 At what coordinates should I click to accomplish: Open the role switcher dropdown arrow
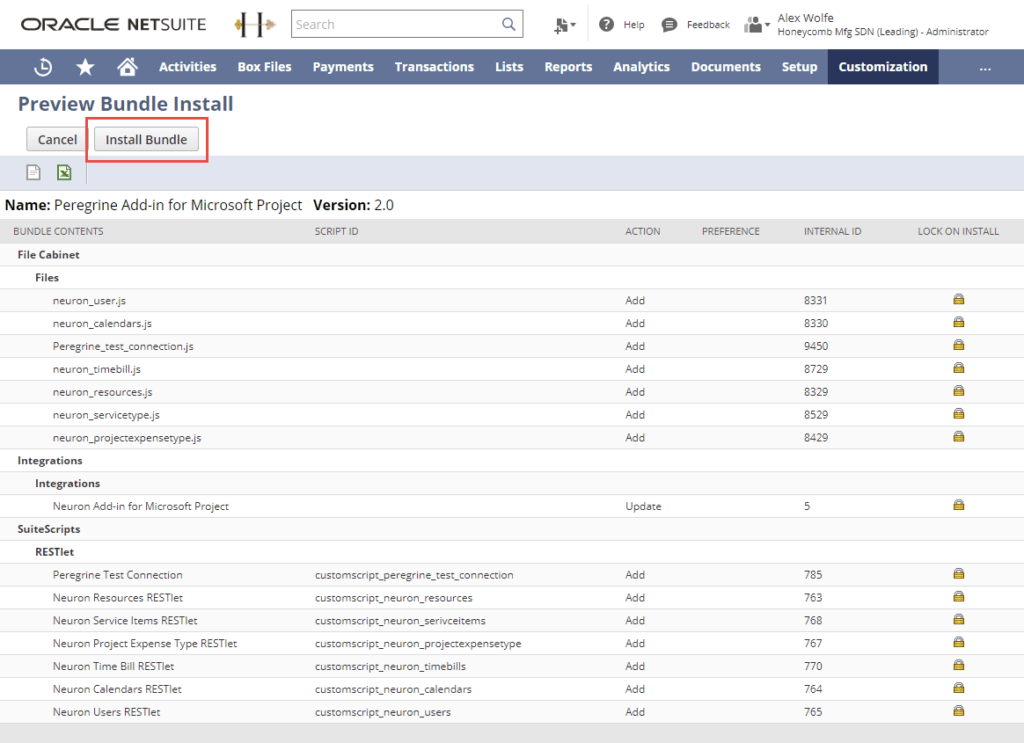coord(766,24)
